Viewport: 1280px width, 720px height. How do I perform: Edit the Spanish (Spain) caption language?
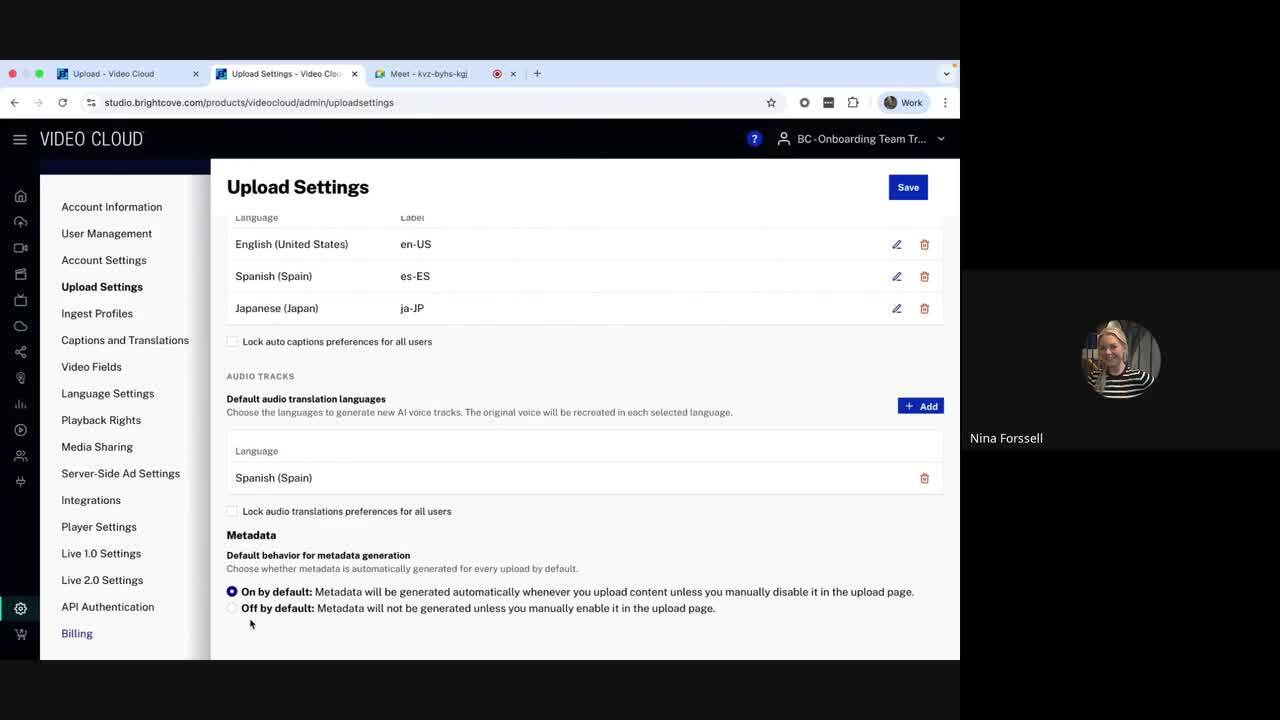896,277
